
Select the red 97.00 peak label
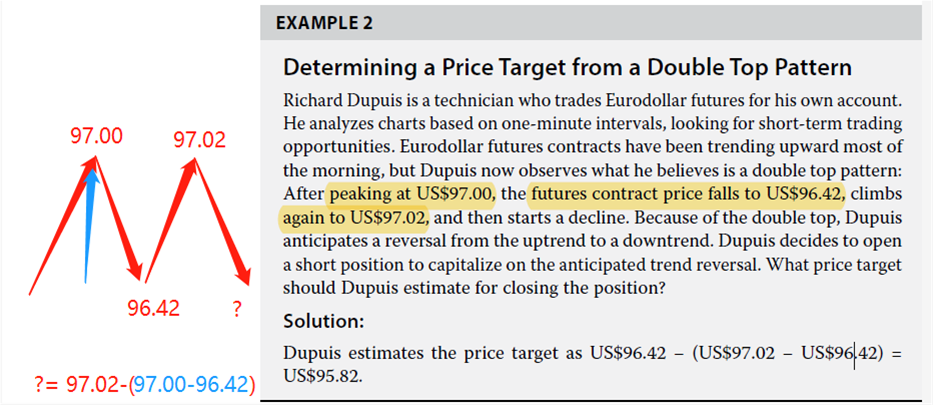[x=96, y=135]
